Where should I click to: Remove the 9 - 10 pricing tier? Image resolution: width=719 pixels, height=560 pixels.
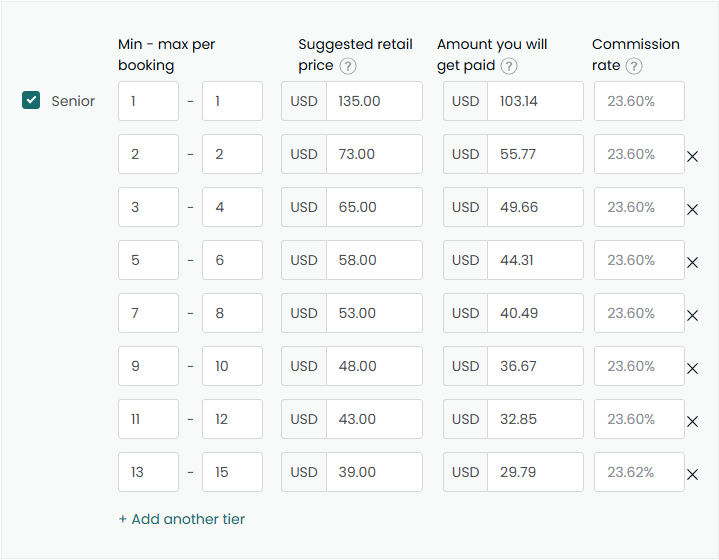coord(692,368)
